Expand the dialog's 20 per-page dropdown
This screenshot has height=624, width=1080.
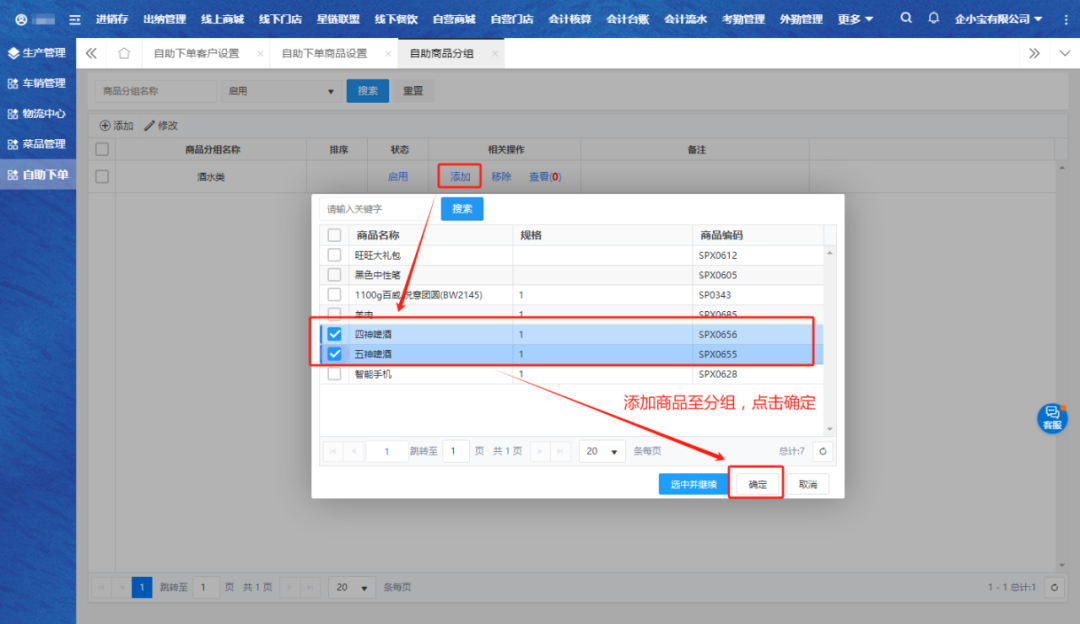pos(602,451)
